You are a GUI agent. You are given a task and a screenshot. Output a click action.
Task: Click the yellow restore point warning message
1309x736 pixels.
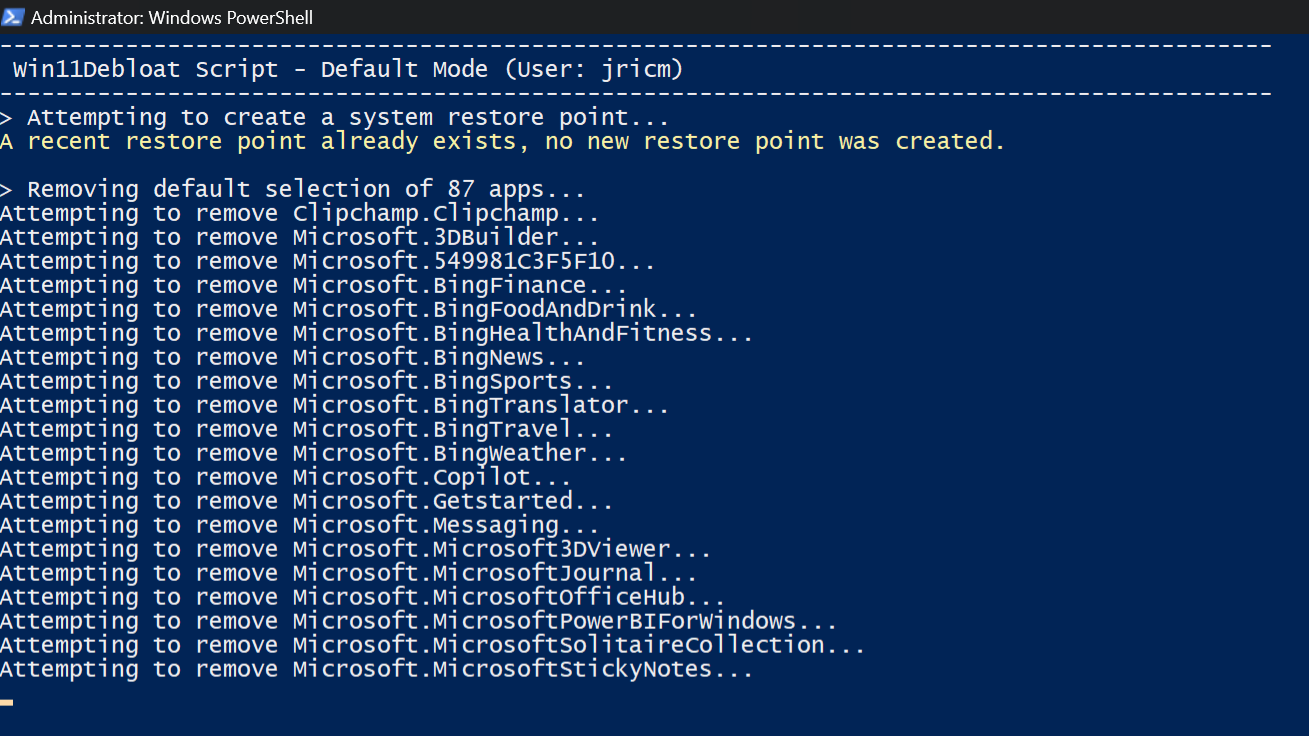point(503,142)
